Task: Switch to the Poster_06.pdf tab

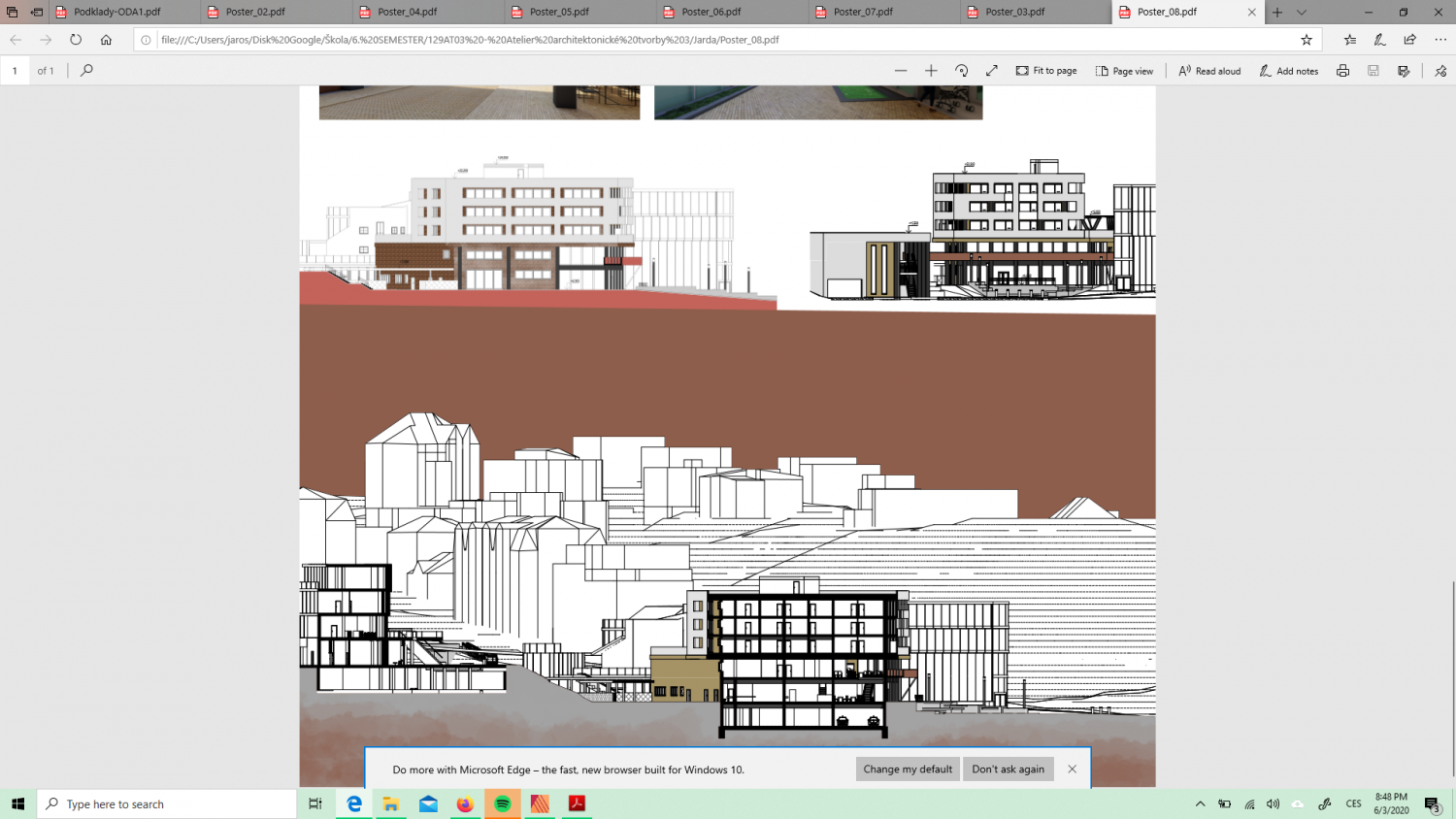Action: [734, 13]
